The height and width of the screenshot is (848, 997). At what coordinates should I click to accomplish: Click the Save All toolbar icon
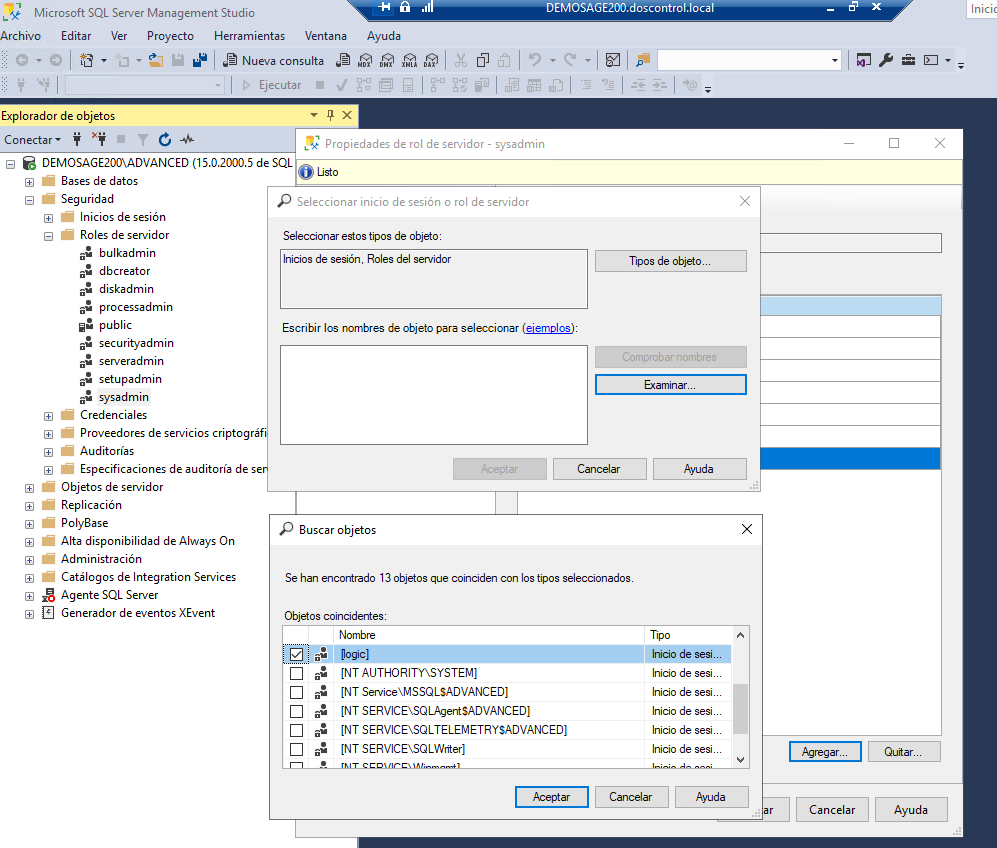coord(200,60)
